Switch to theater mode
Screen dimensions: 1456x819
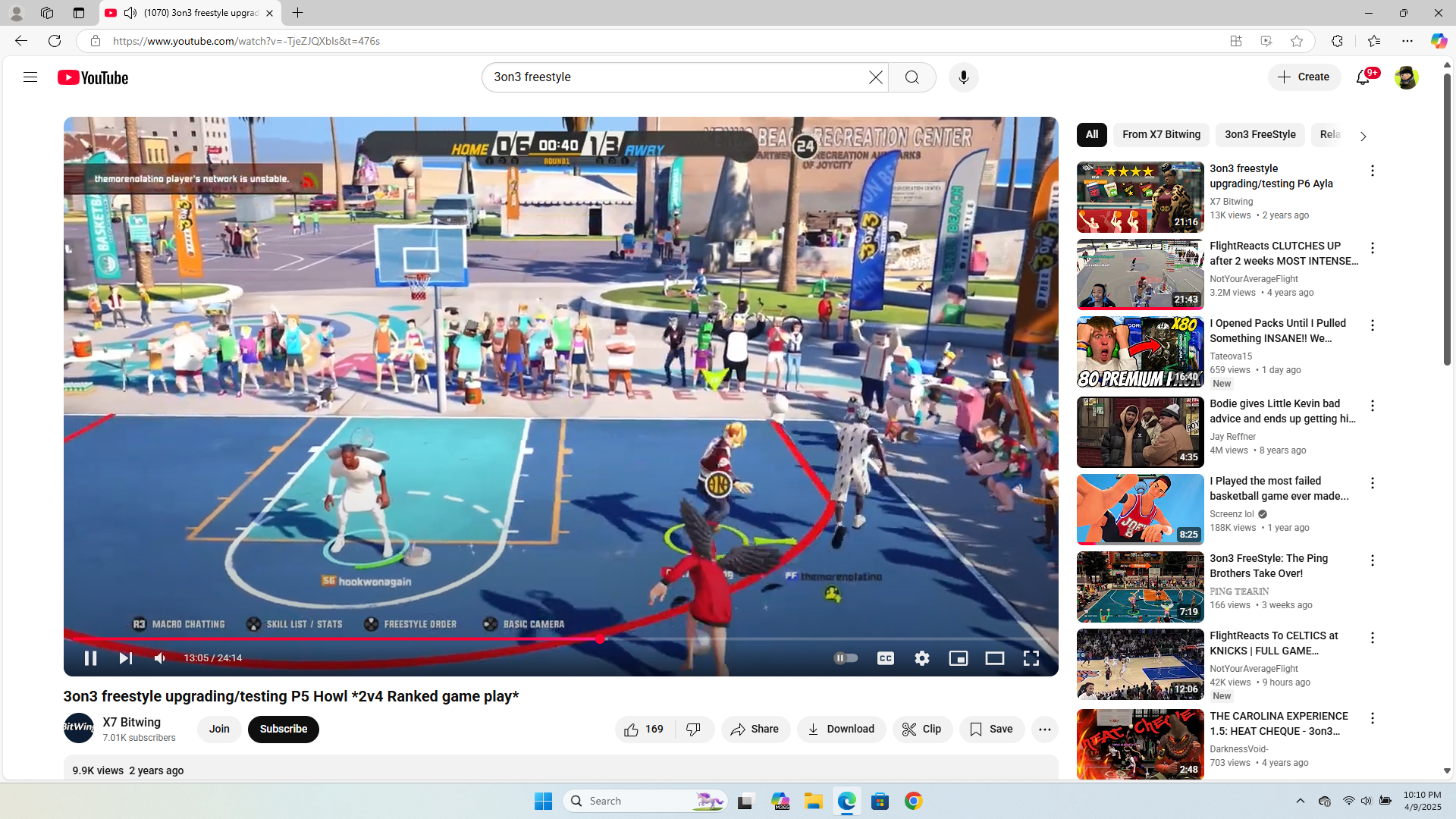(x=994, y=658)
